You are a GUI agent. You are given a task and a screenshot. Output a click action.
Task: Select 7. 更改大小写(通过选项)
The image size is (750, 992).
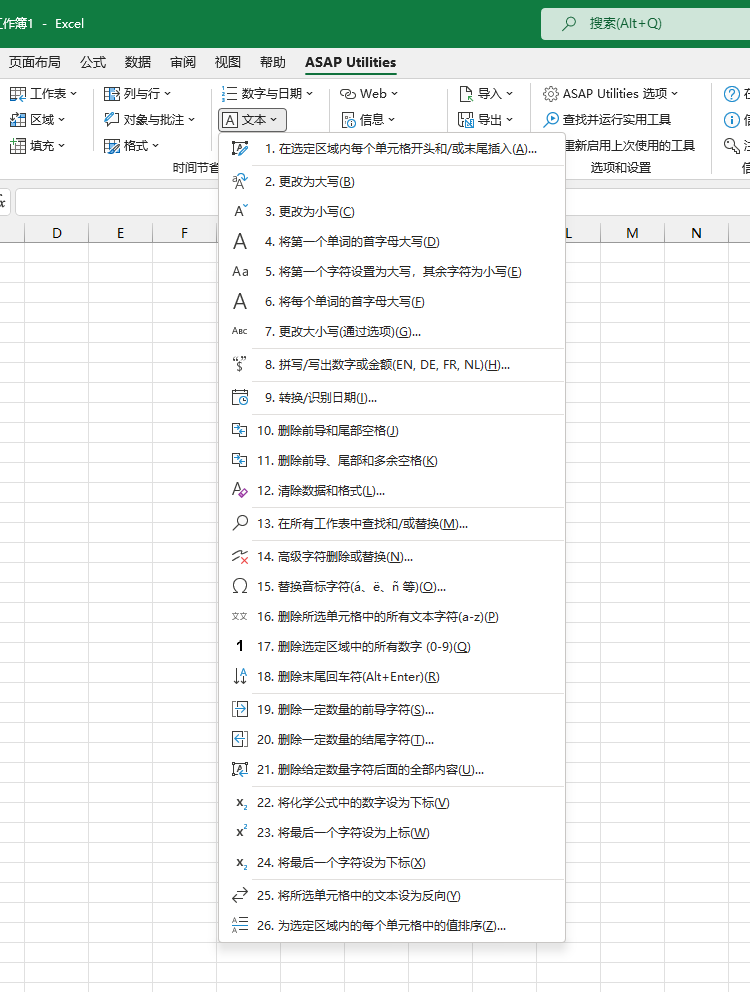tap(392, 332)
